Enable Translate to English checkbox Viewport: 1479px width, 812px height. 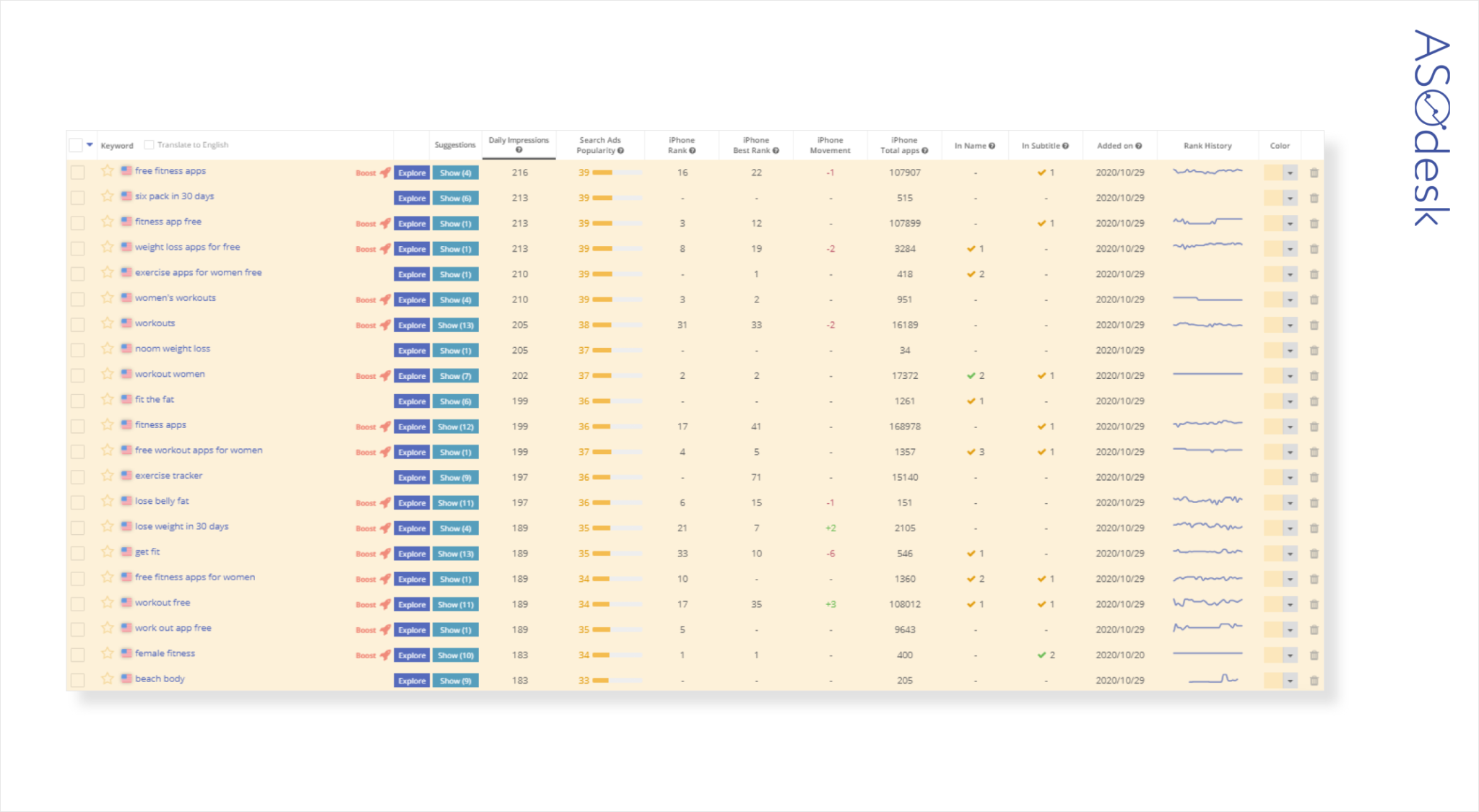(x=149, y=145)
